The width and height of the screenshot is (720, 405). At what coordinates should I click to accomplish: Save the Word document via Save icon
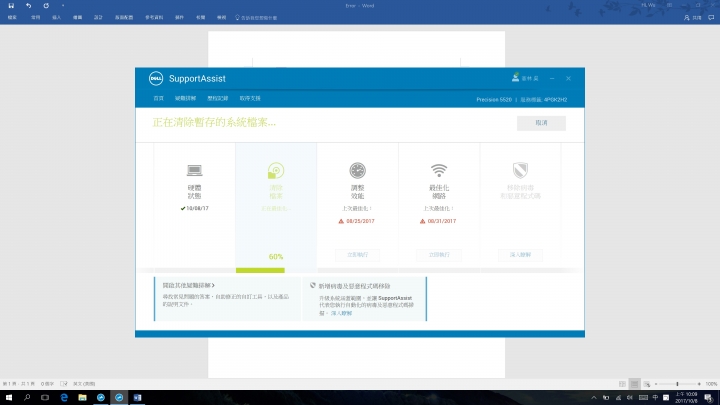(x=11, y=6)
